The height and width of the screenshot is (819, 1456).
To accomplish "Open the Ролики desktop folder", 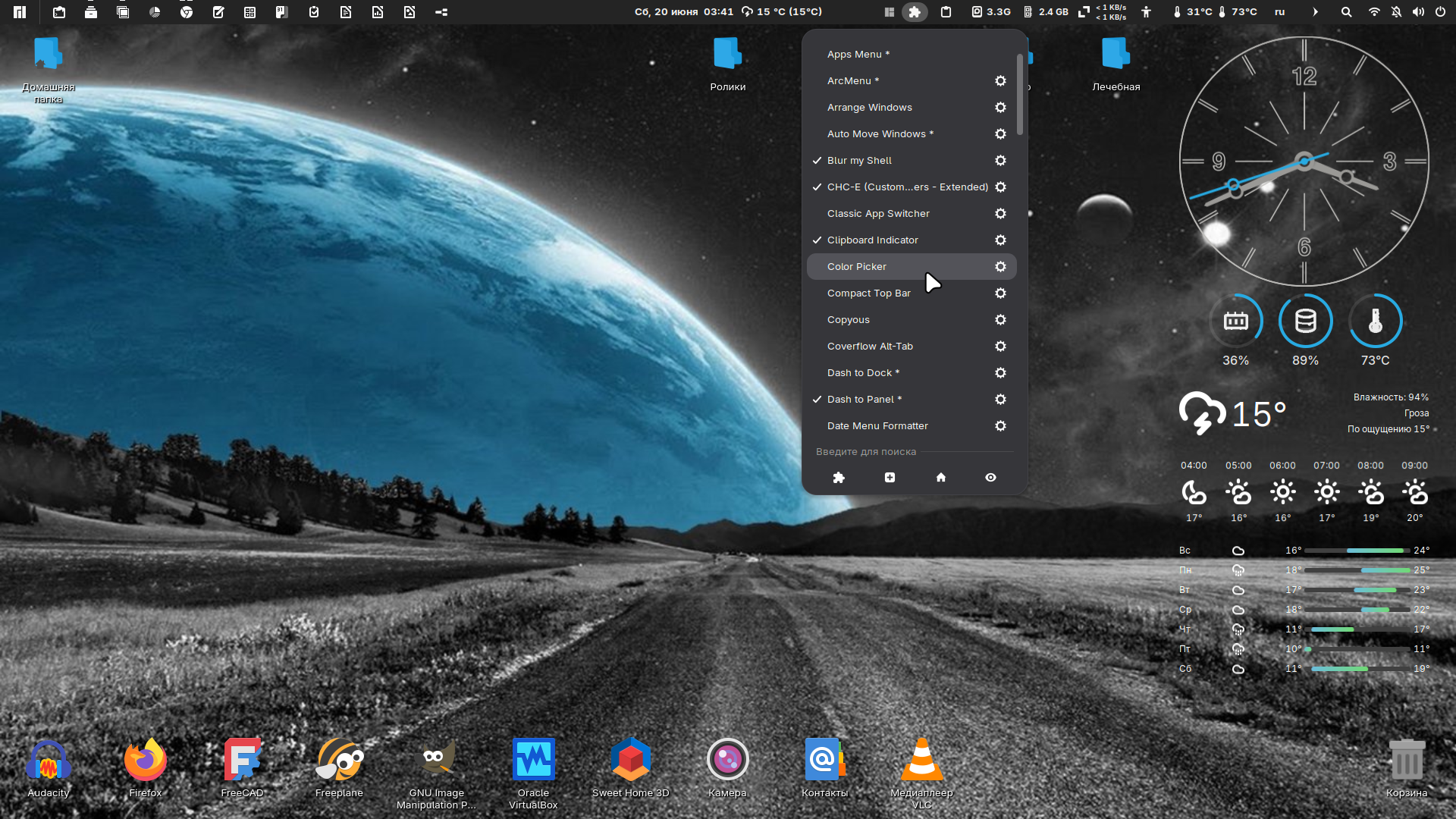I will [x=727, y=64].
